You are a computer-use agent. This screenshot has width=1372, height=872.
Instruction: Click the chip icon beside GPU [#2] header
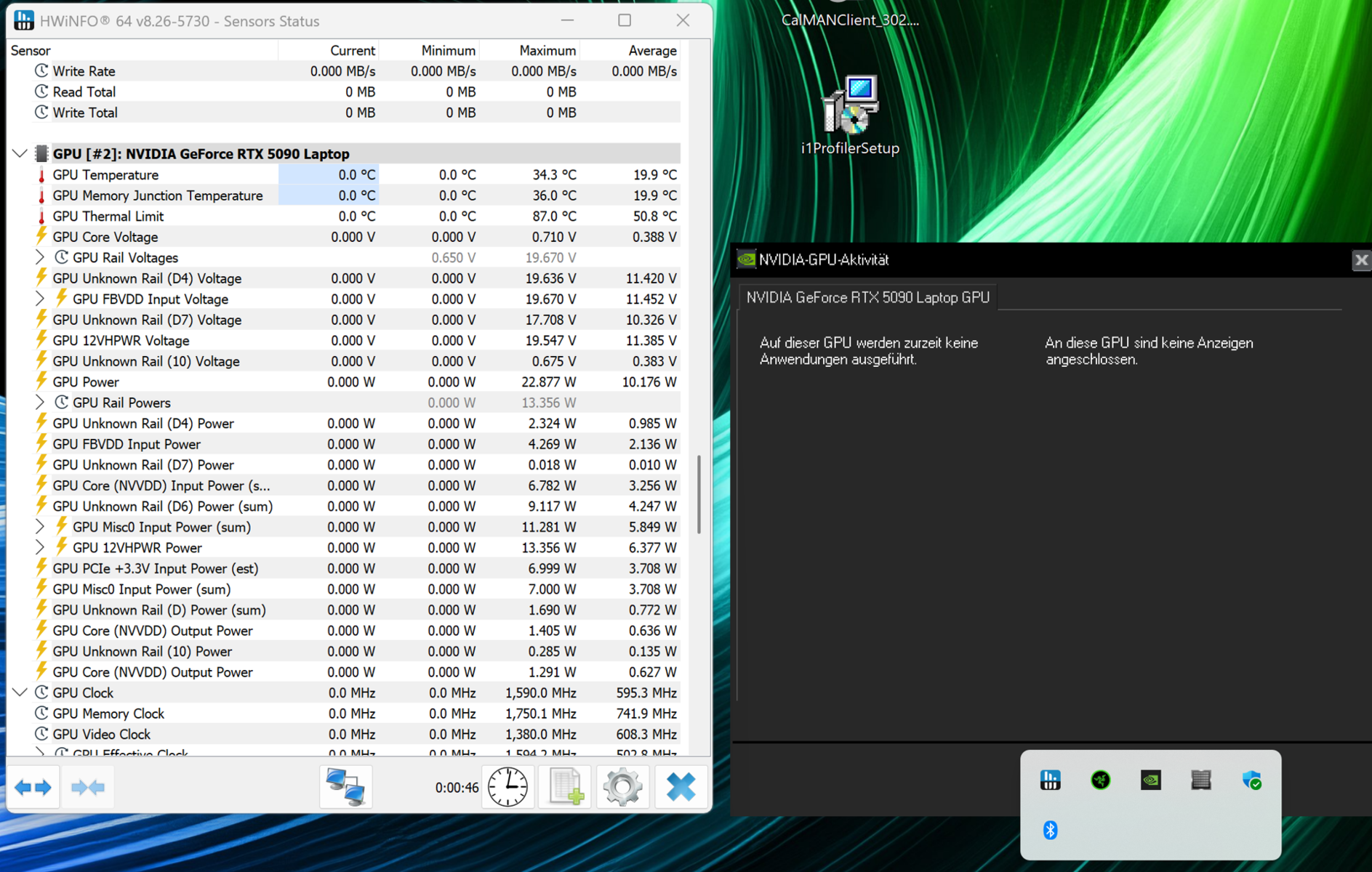(41, 153)
